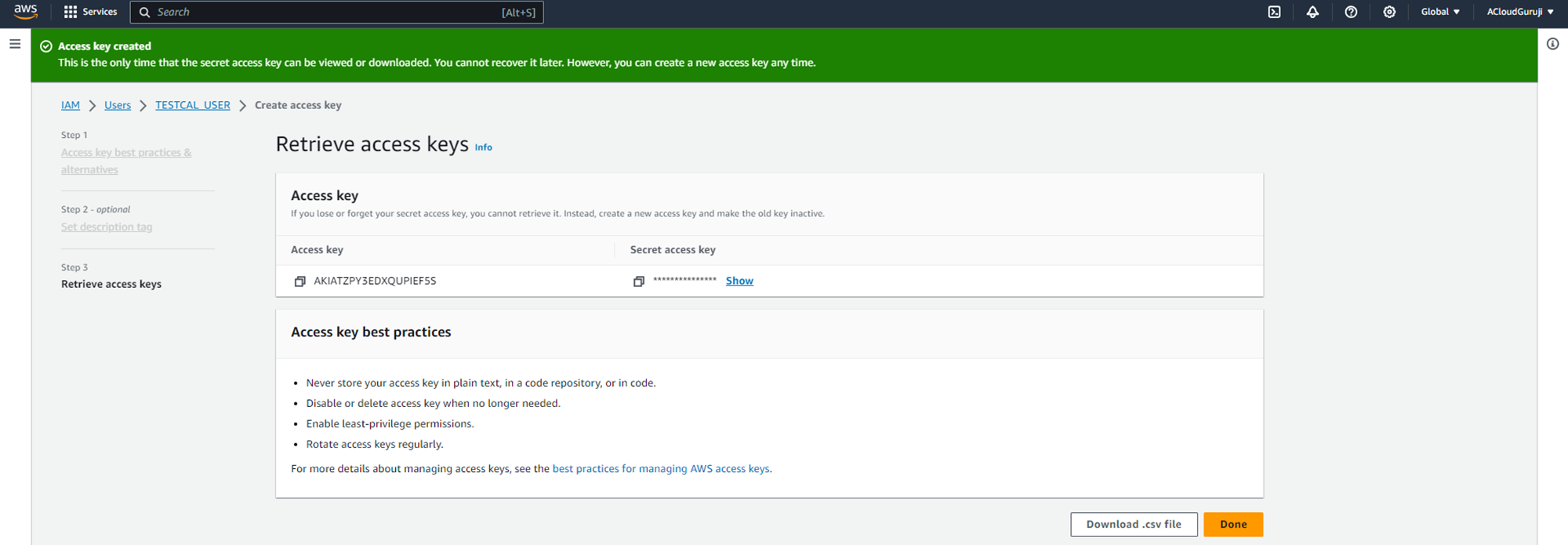This screenshot has width=1568, height=545.
Task: Open the TESTCAL_USER breadcrumb link
Action: (x=193, y=105)
